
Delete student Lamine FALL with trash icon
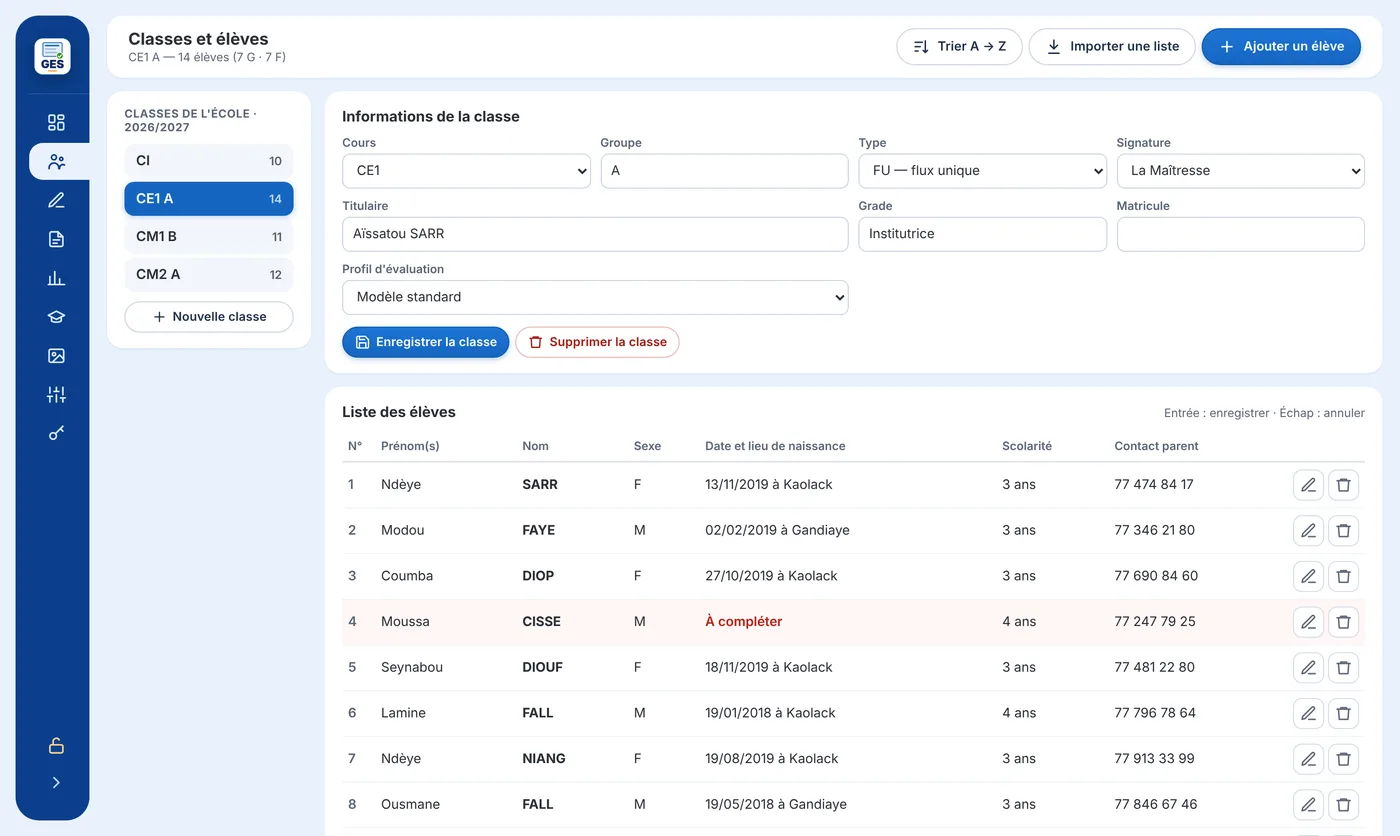pyautogui.click(x=1344, y=714)
